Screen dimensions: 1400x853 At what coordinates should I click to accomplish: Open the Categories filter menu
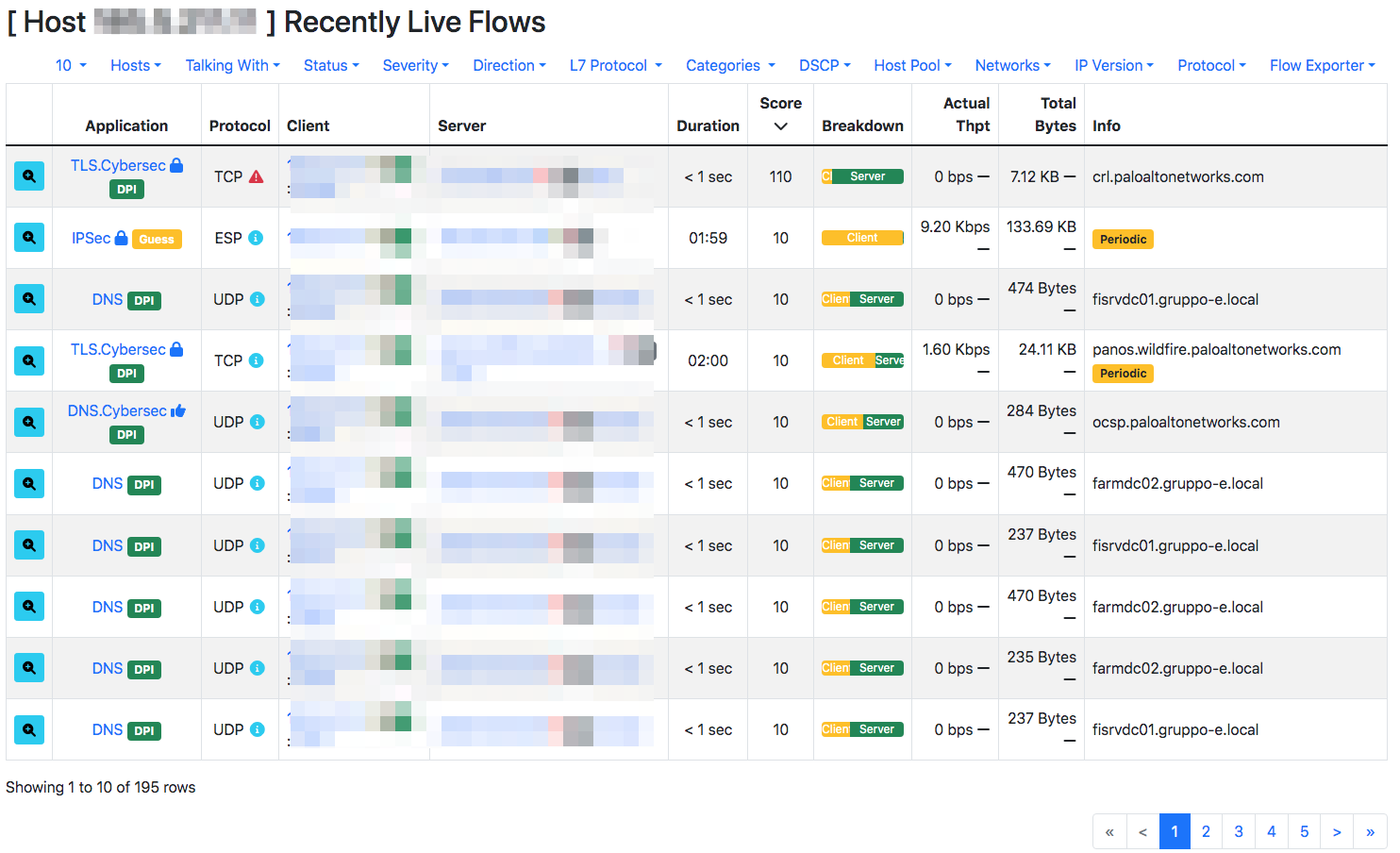tap(730, 65)
